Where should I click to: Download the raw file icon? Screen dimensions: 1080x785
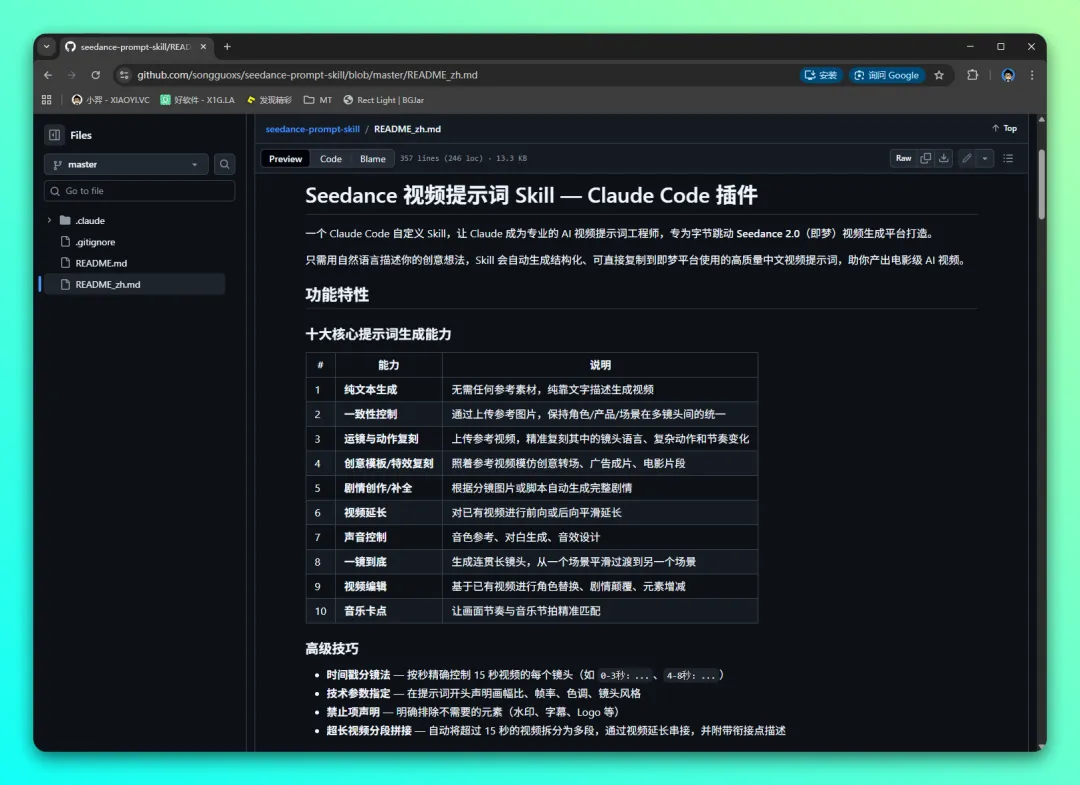944,158
